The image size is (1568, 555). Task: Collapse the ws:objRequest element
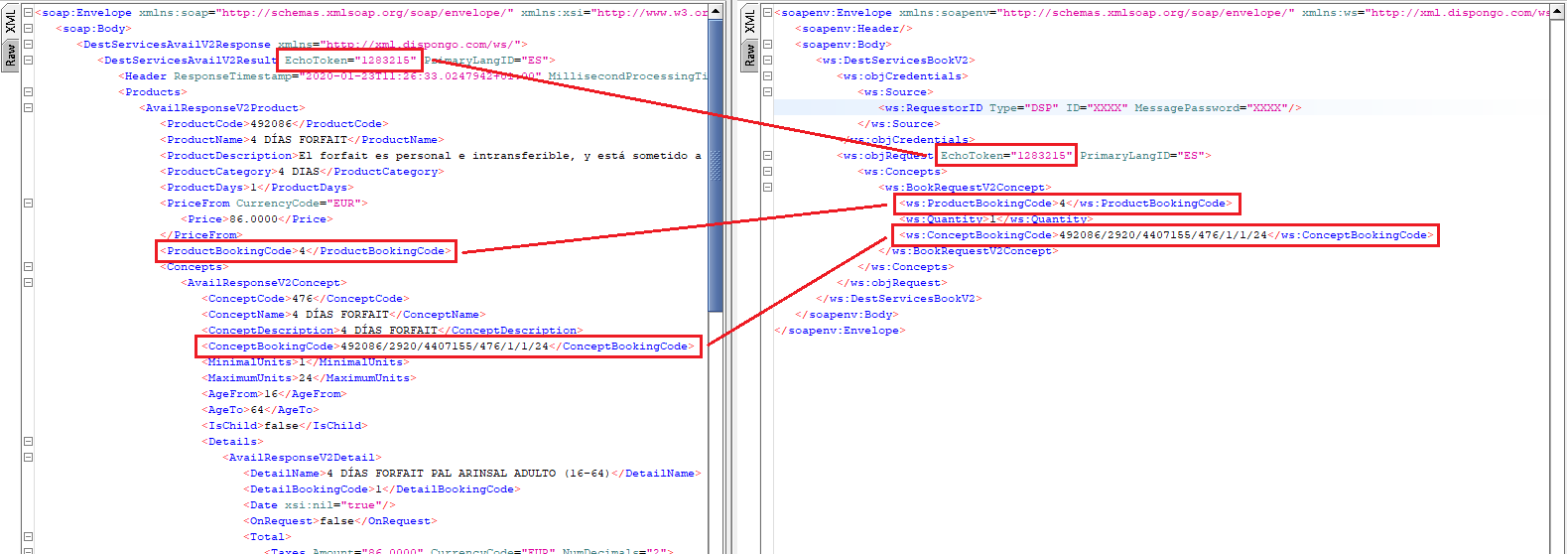coord(767,156)
